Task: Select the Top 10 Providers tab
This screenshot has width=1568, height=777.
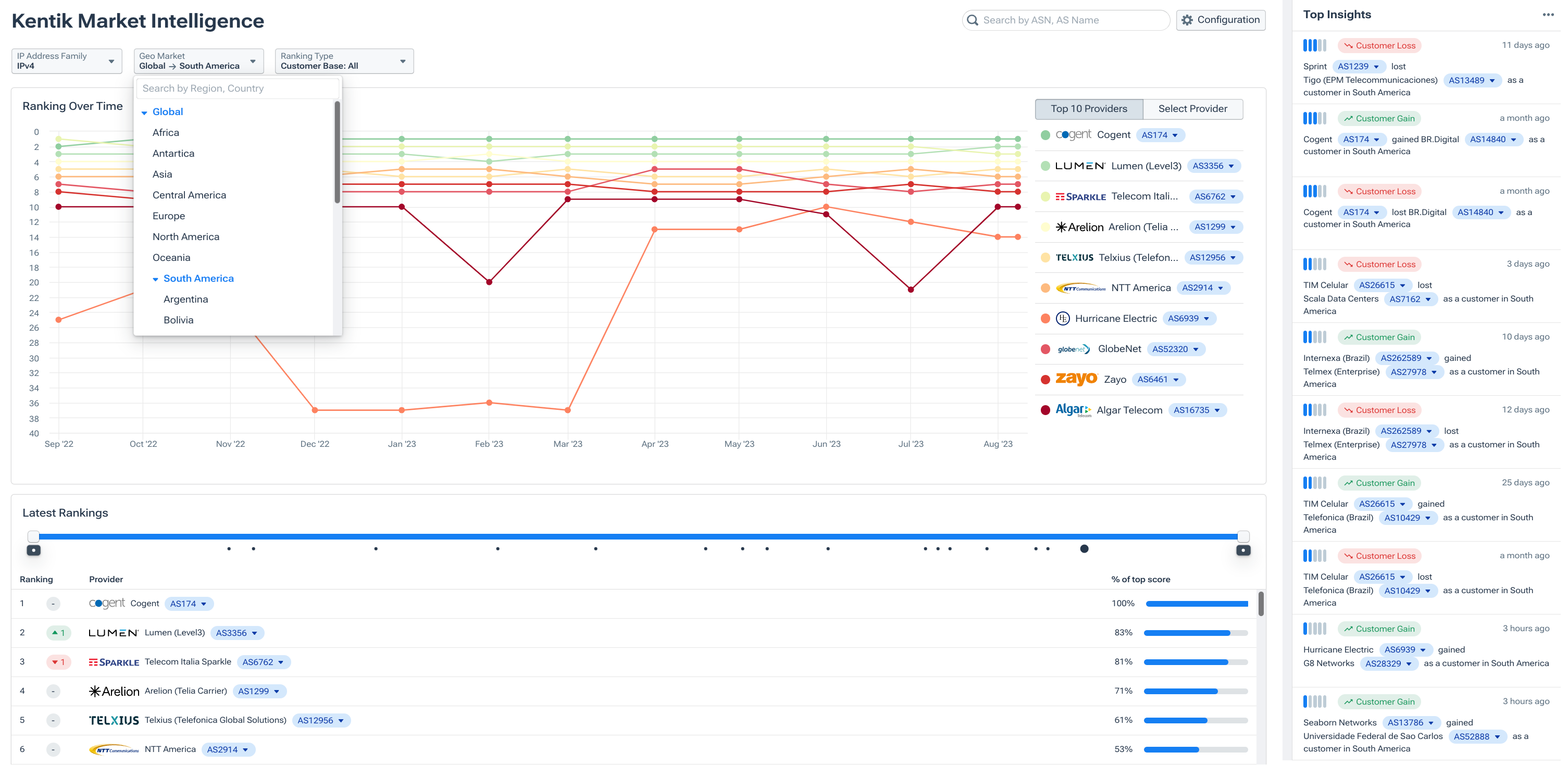Action: pos(1088,108)
